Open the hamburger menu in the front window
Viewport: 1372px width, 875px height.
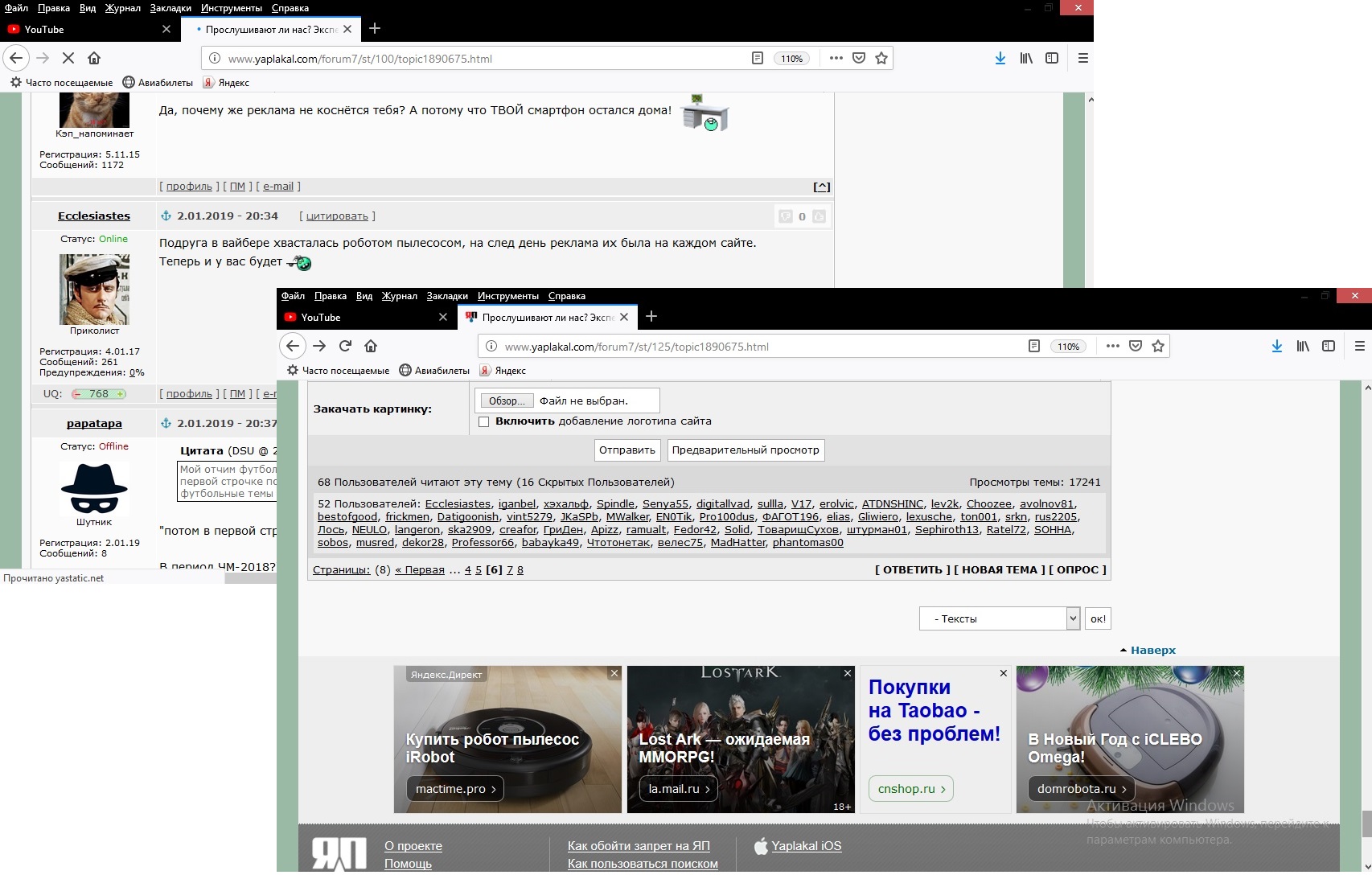pos(1360,346)
